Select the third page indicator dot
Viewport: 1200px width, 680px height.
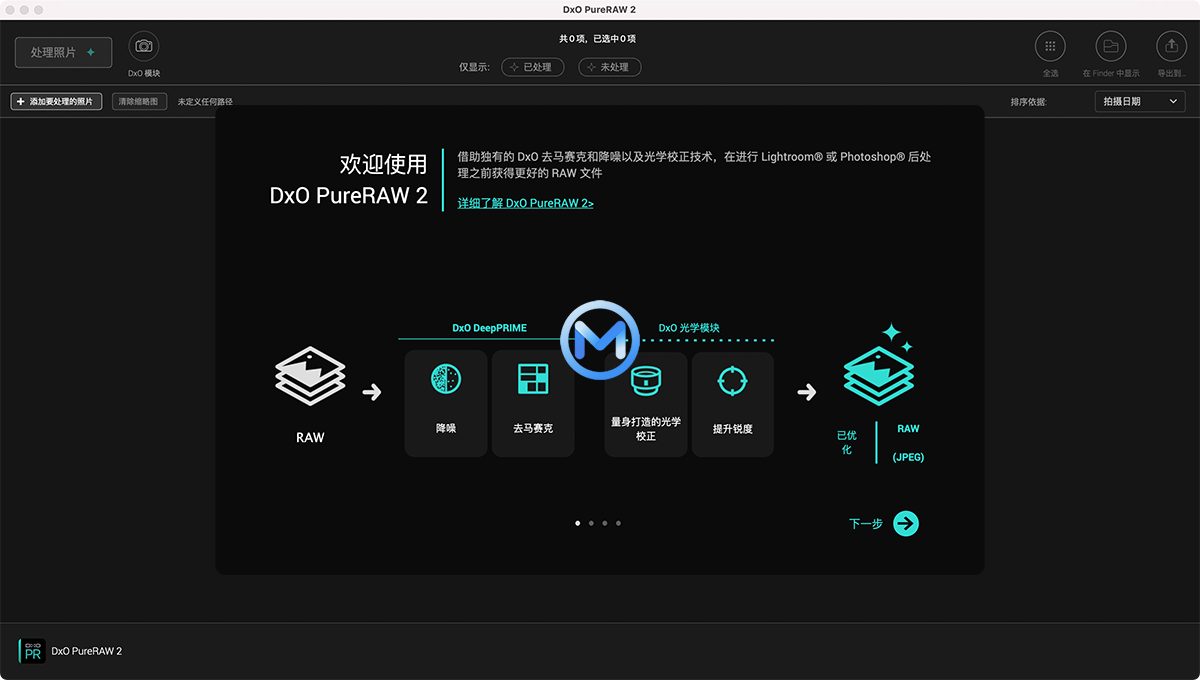(605, 523)
